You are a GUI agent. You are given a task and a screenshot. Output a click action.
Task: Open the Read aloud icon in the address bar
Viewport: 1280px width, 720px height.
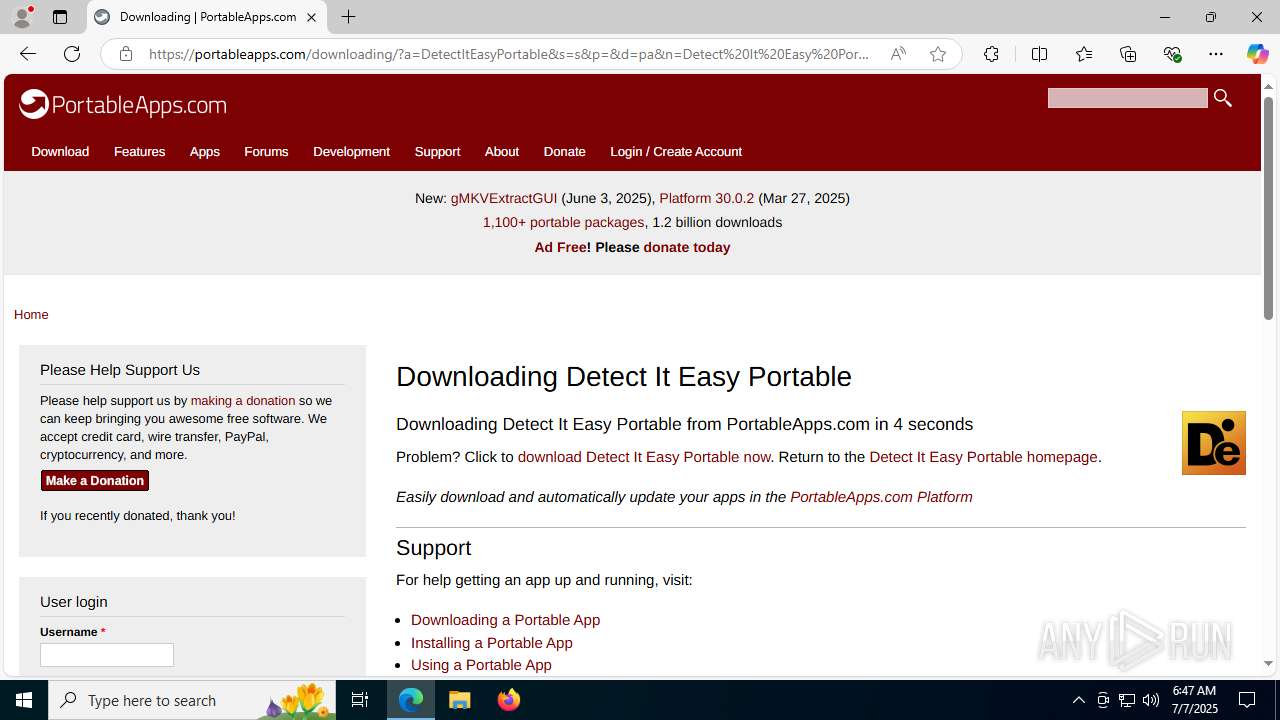[898, 54]
